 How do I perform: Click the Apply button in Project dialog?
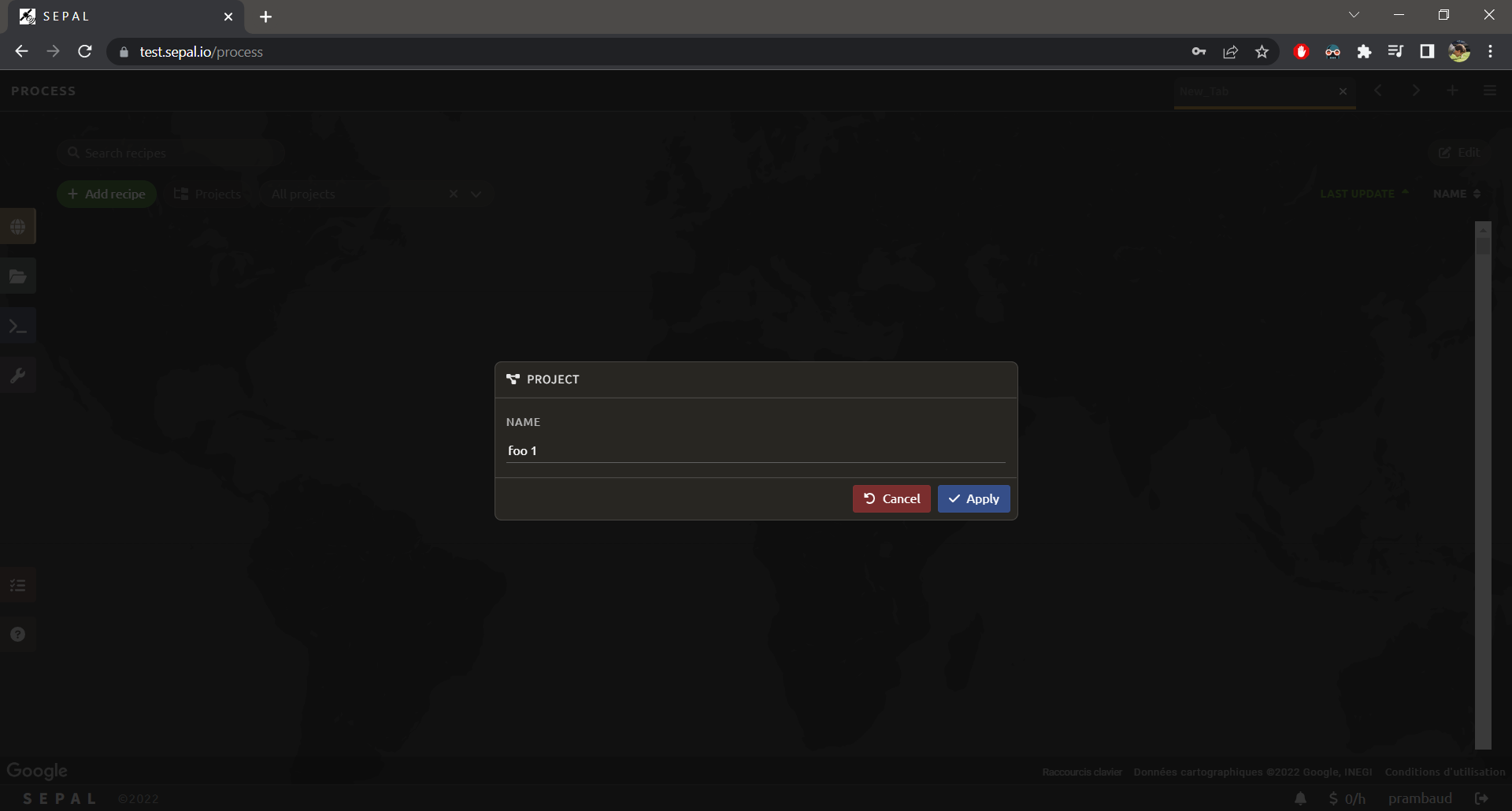click(973, 499)
